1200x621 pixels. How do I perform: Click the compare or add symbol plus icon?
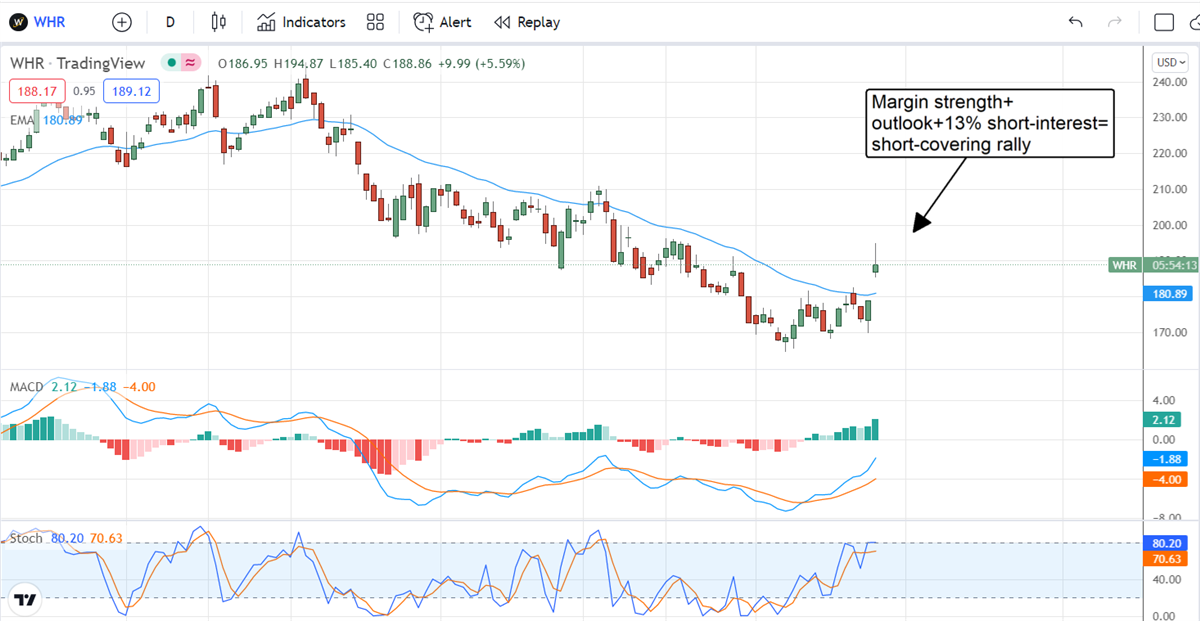click(121, 22)
